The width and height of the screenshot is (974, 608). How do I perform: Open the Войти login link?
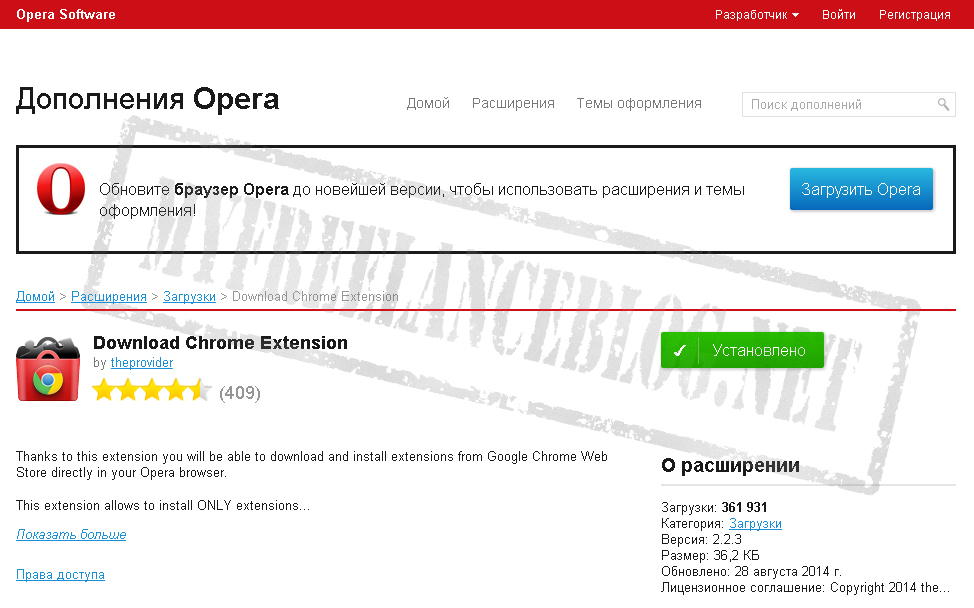point(839,14)
